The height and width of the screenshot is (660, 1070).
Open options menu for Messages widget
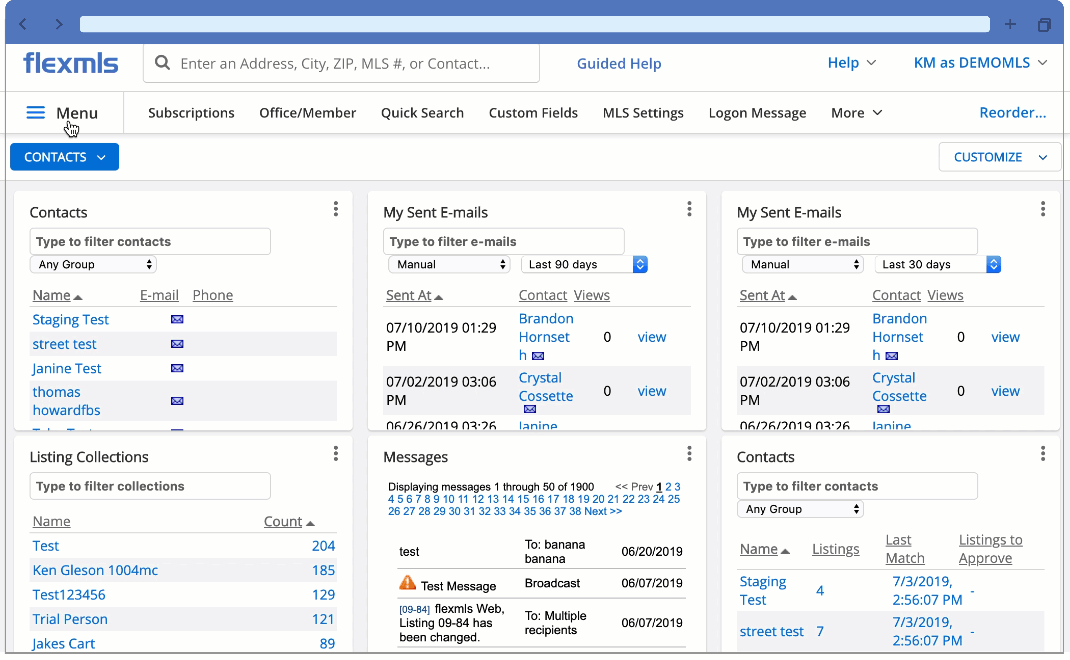[689, 454]
